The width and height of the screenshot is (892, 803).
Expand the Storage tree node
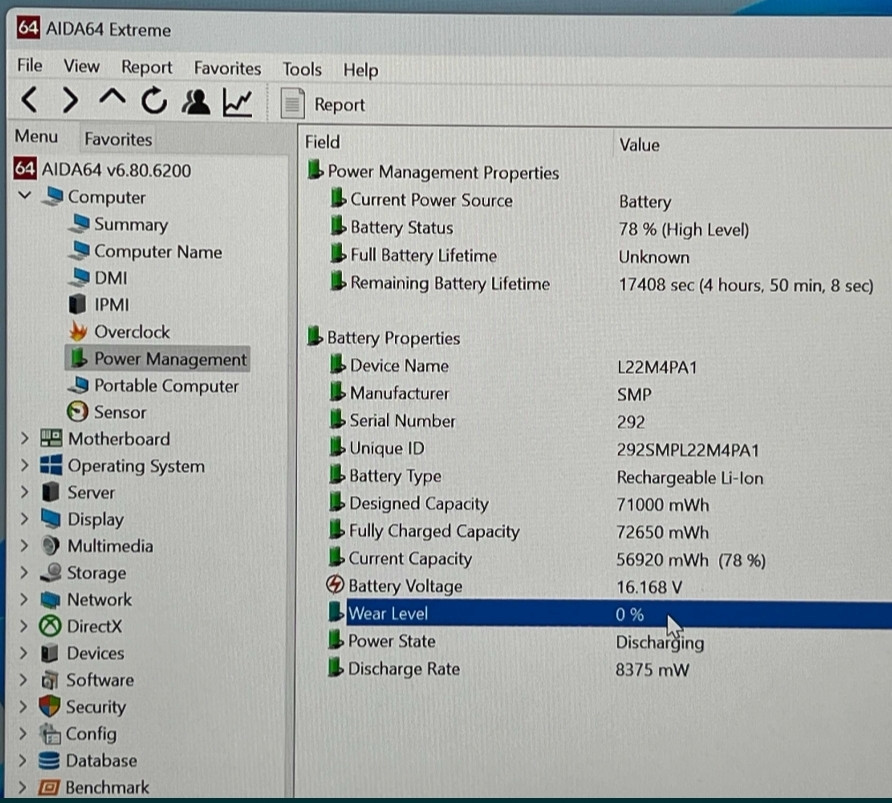point(24,573)
